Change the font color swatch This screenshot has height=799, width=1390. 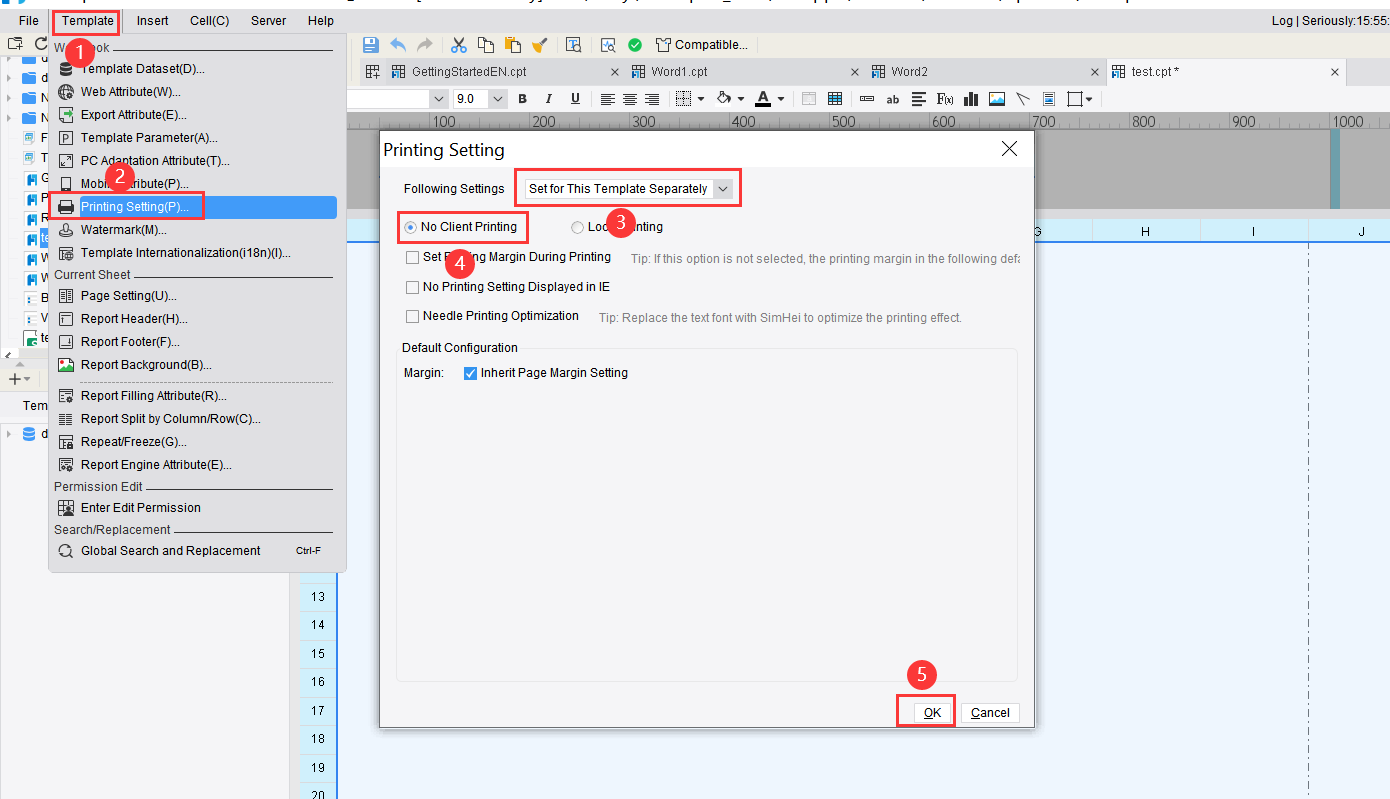pyautogui.click(x=762, y=98)
